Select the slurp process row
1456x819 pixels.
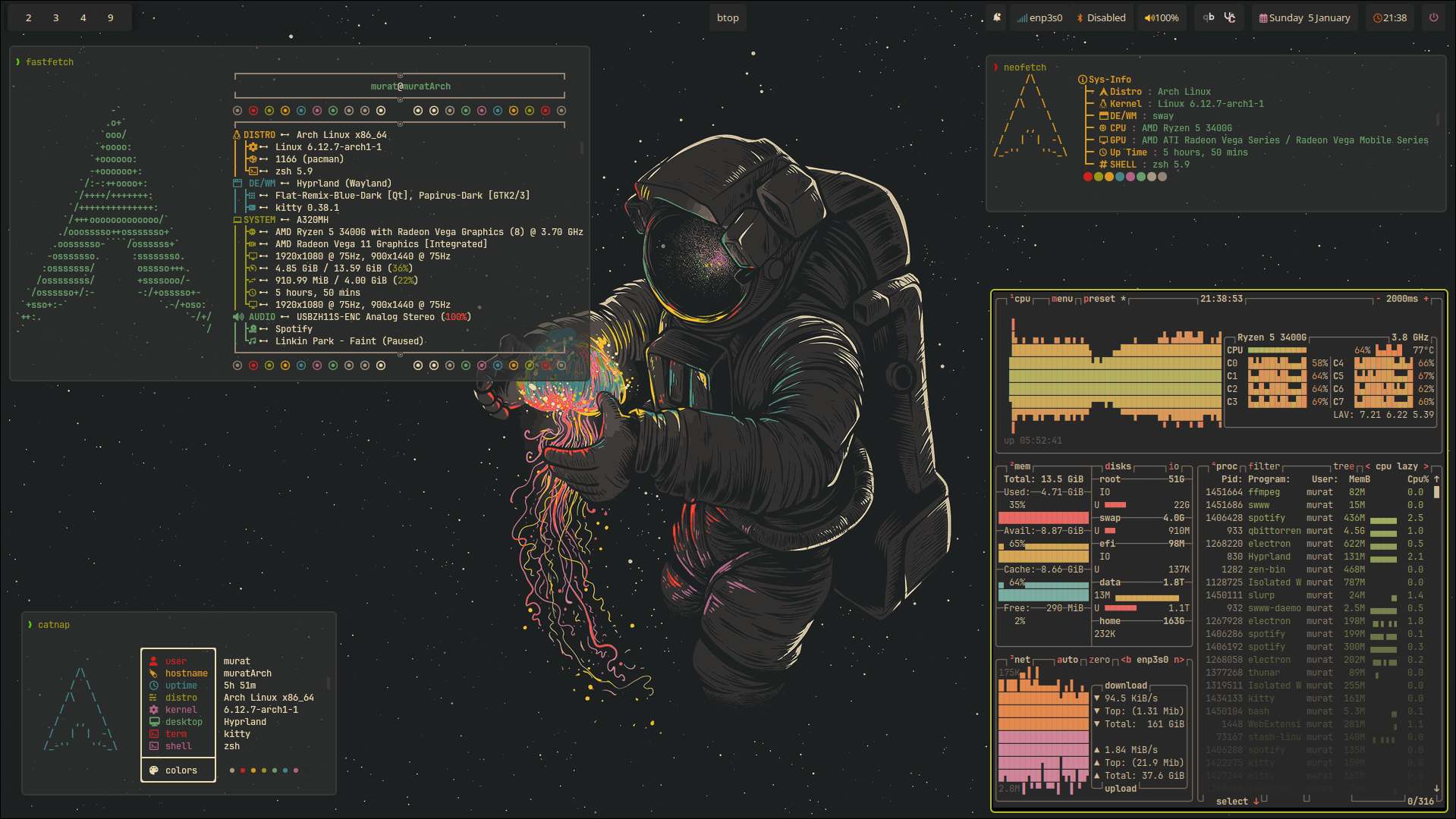point(1316,595)
